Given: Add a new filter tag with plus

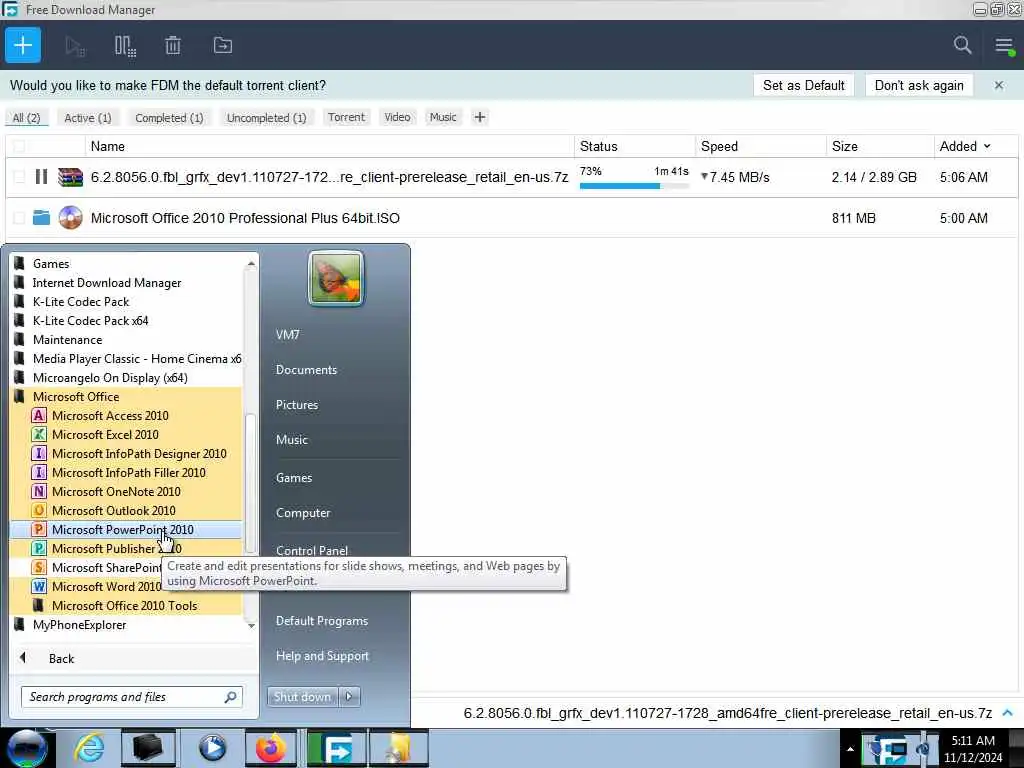Looking at the screenshot, I should click(480, 117).
